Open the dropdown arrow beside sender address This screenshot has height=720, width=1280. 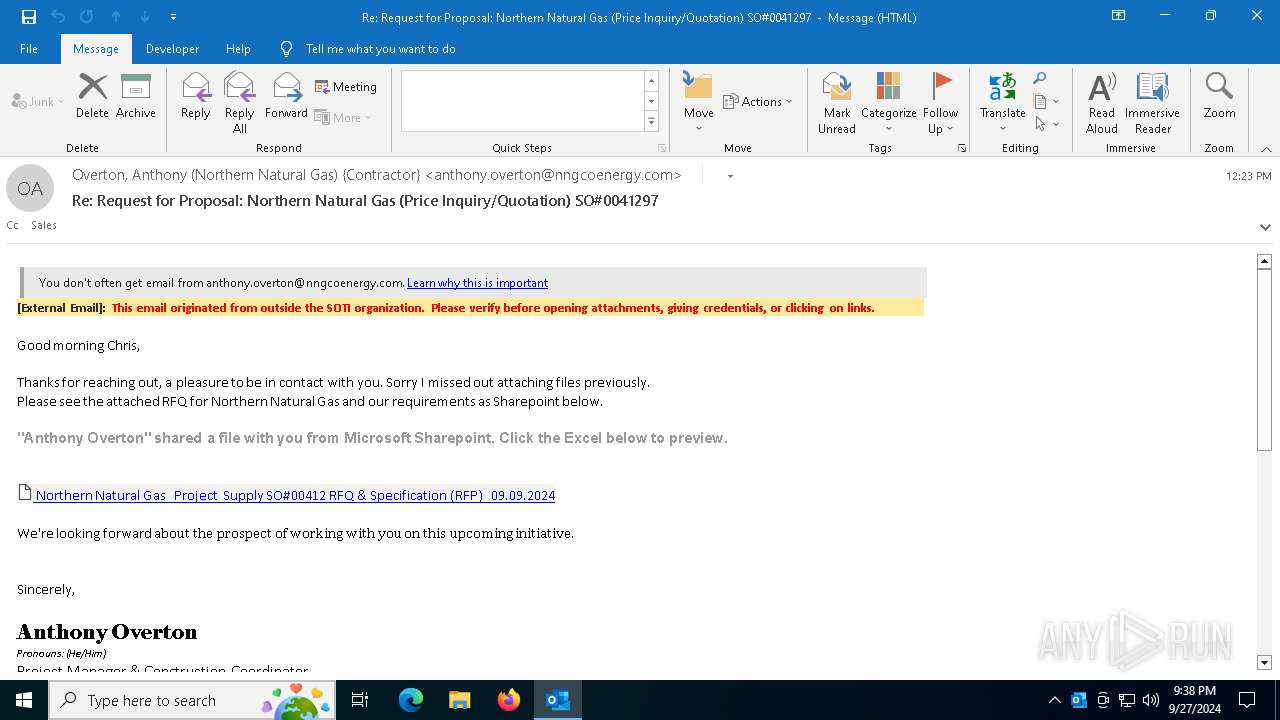coord(730,176)
